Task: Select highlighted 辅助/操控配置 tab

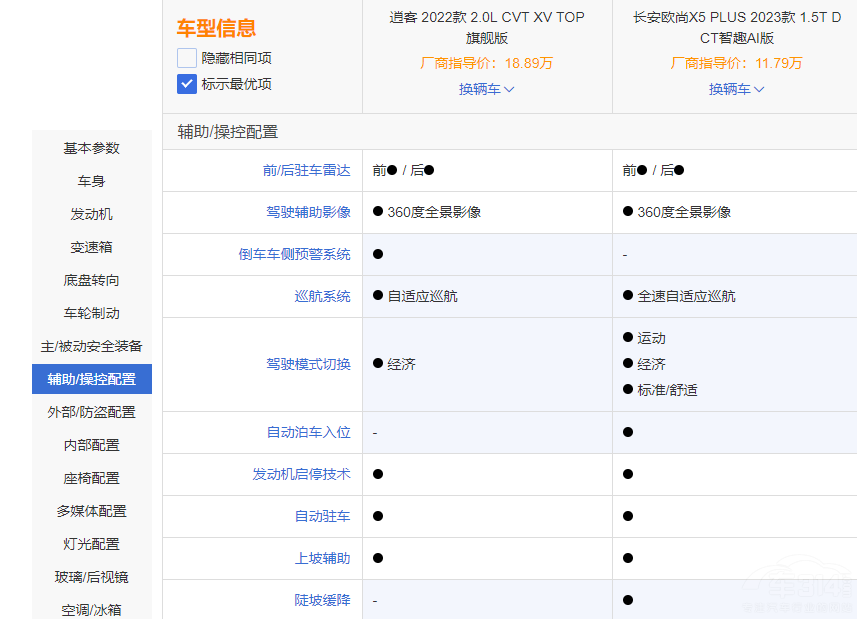Action: click(x=92, y=379)
